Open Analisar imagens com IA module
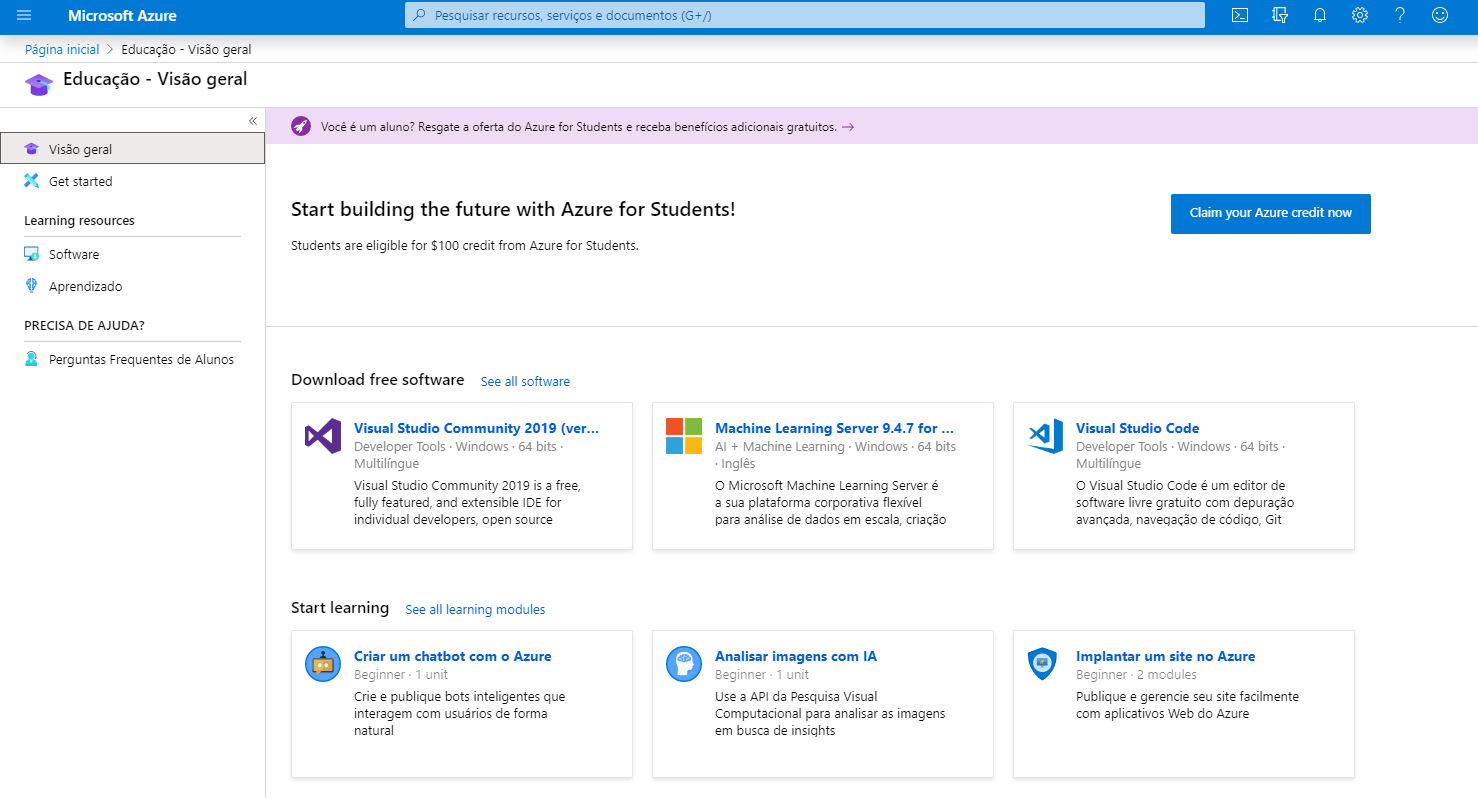 796,656
